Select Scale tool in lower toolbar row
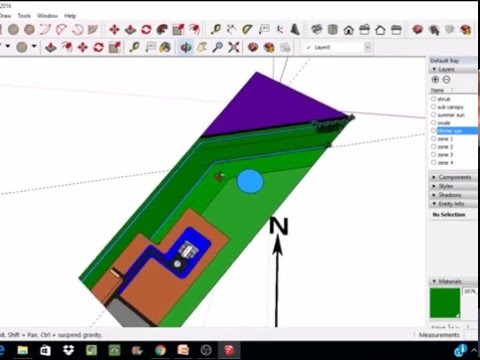The image size is (480, 360). [x=115, y=47]
